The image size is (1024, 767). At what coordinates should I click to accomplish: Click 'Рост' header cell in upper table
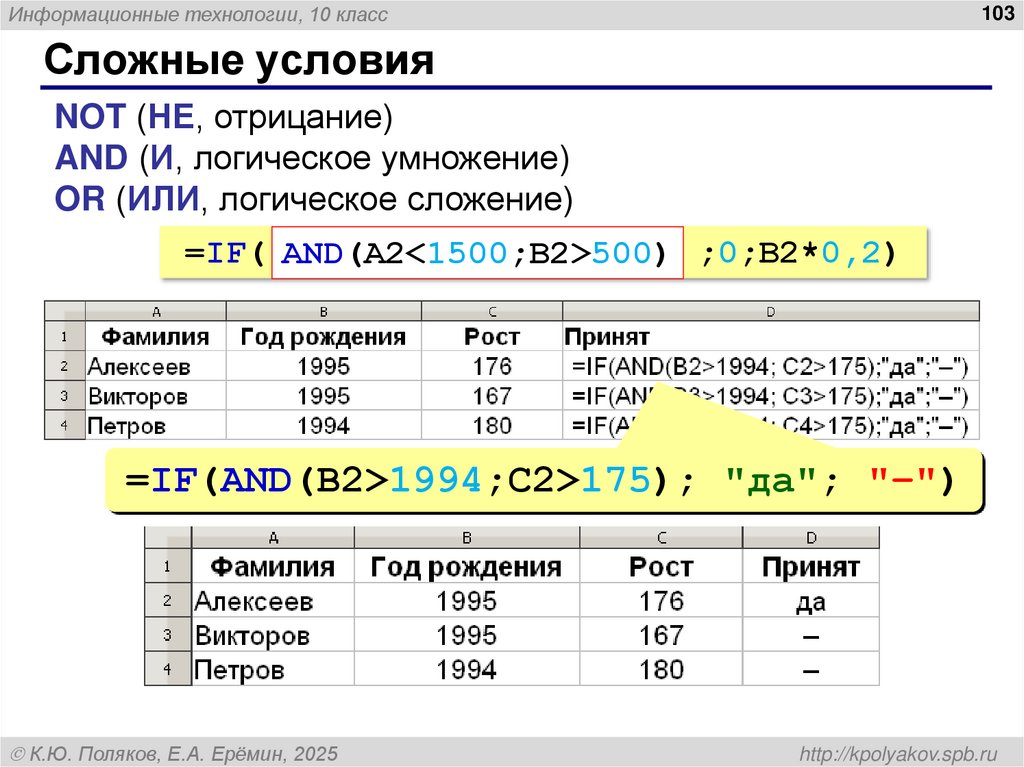pyautogui.click(x=492, y=336)
